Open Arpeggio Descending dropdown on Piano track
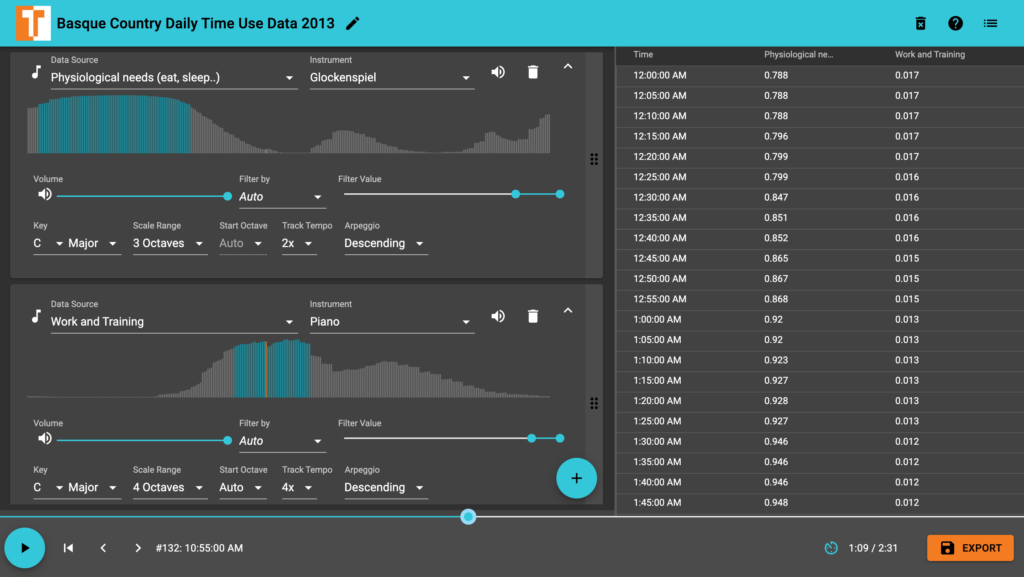Image resolution: width=1024 pixels, height=577 pixels. [x=385, y=488]
